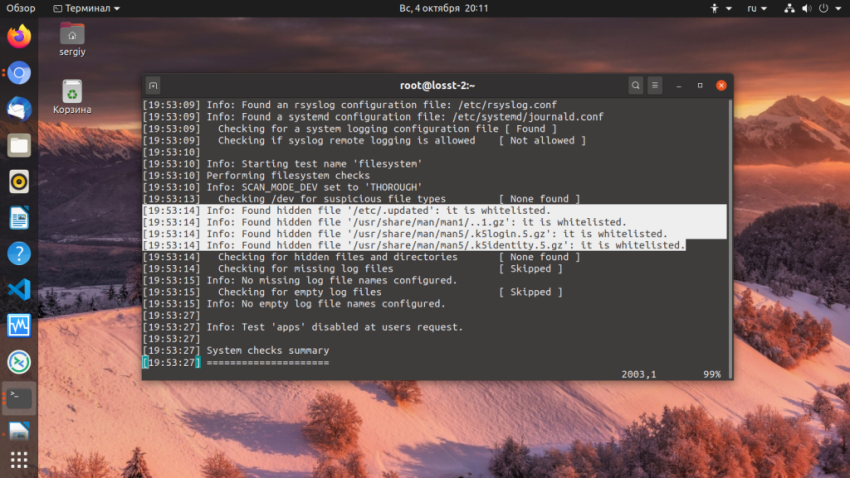The width and height of the screenshot is (850, 478).
Task: Click the root@losst-2:~ window title
Action: pos(437,86)
